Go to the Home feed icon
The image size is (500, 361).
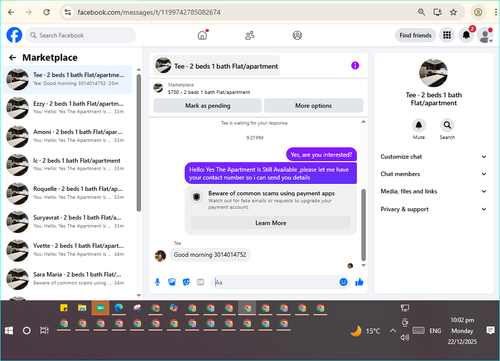coord(202,35)
